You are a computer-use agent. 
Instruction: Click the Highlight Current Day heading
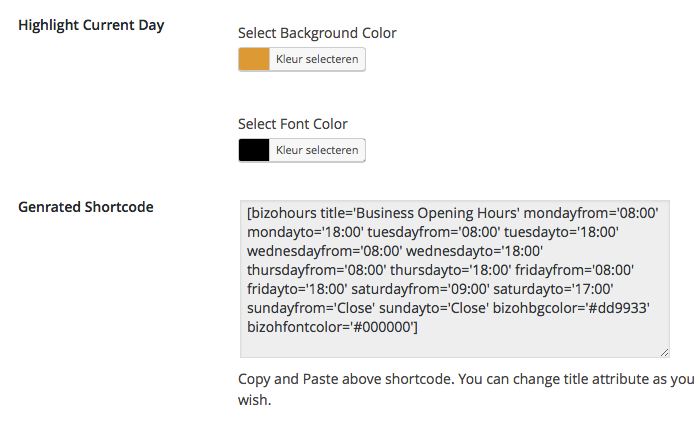91,25
